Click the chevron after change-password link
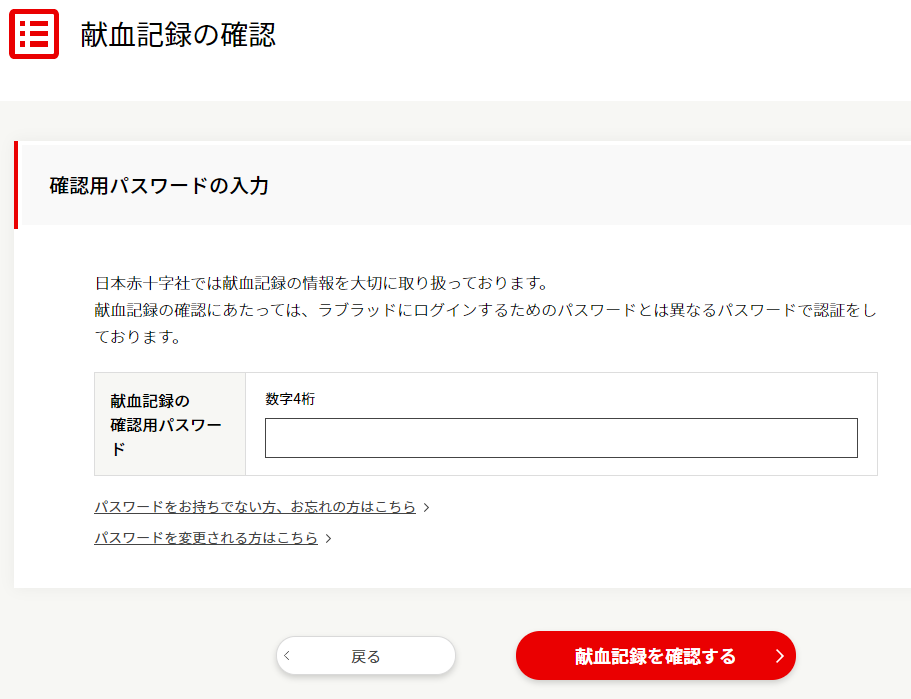 coord(329,539)
